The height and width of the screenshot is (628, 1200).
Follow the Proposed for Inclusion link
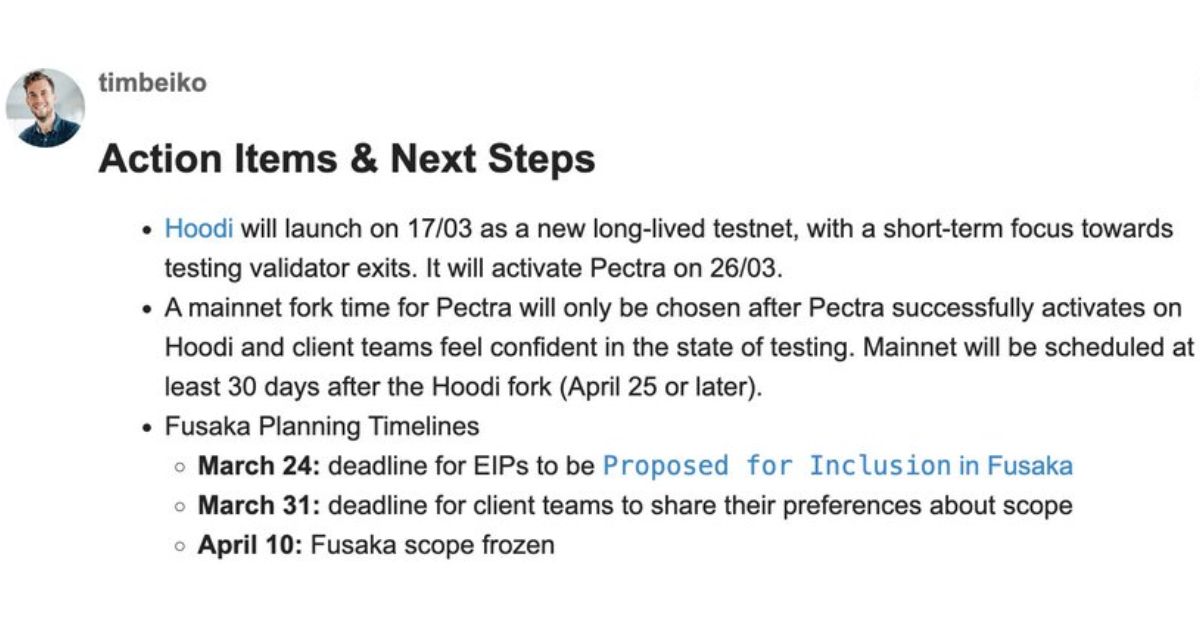777,466
